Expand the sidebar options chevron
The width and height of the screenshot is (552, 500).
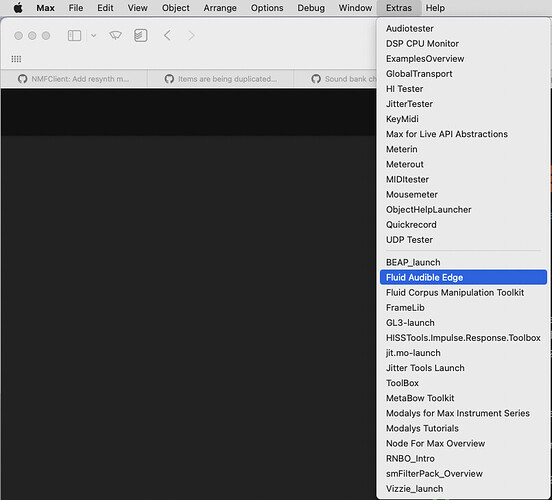click(x=93, y=36)
